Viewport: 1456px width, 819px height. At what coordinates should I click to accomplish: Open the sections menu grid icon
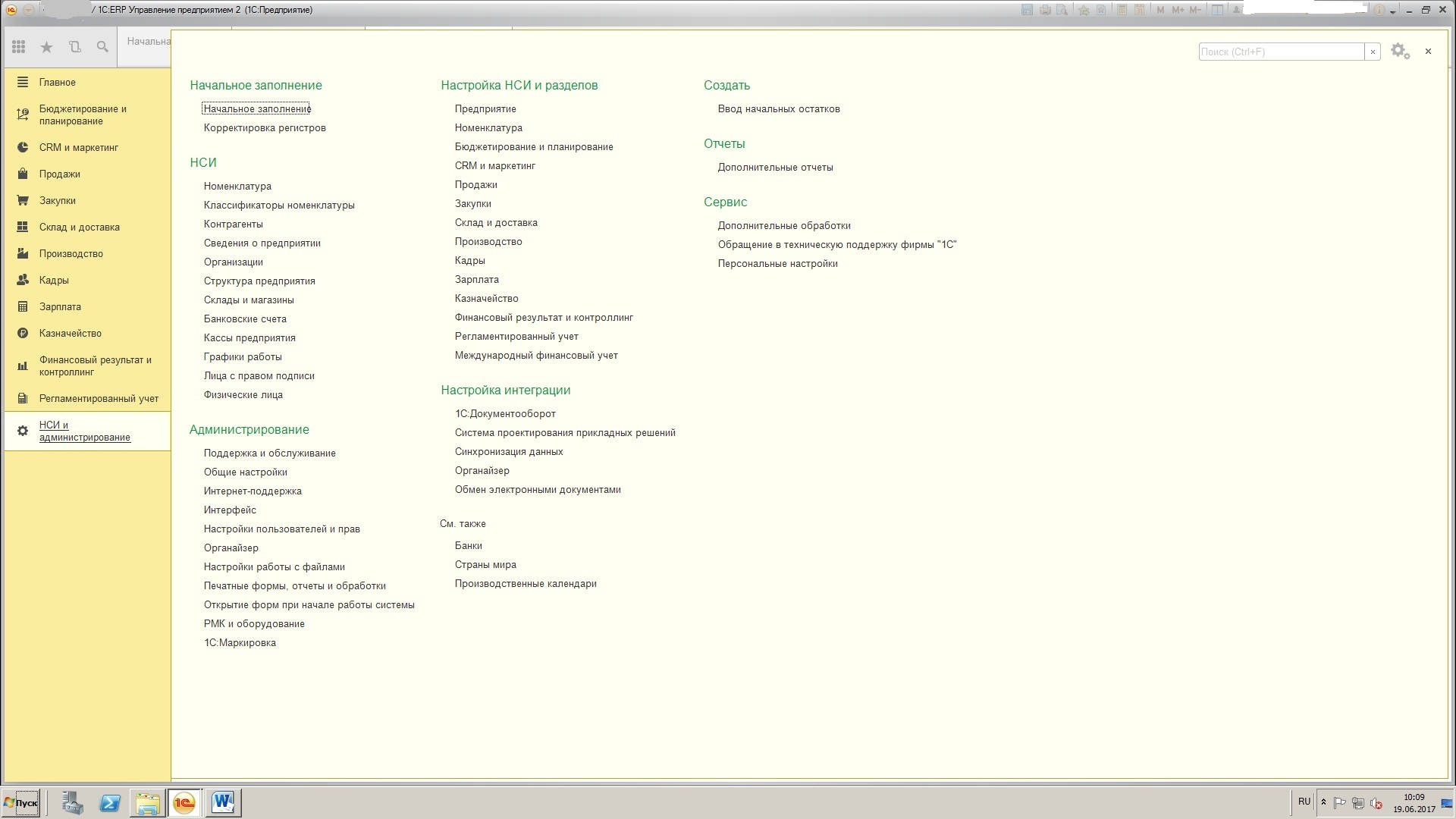(x=19, y=47)
